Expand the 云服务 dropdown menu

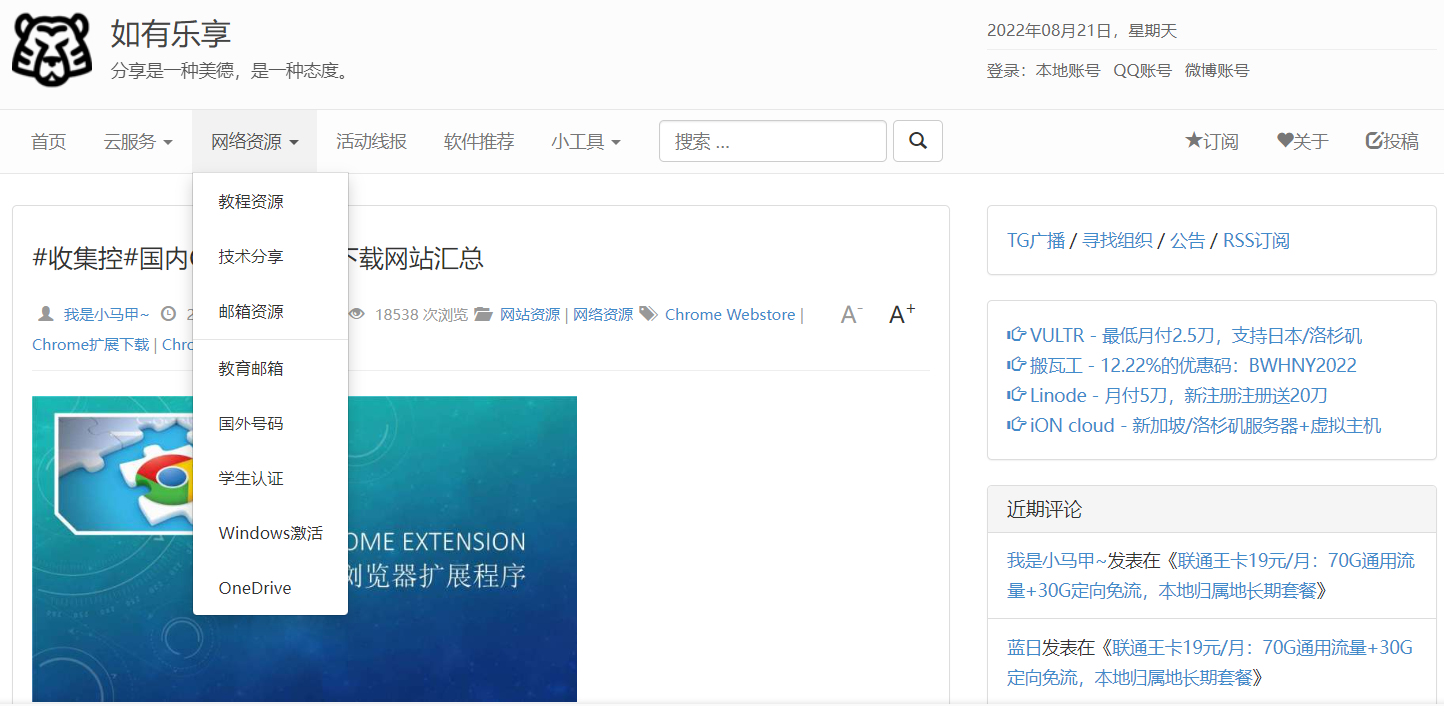pos(138,141)
